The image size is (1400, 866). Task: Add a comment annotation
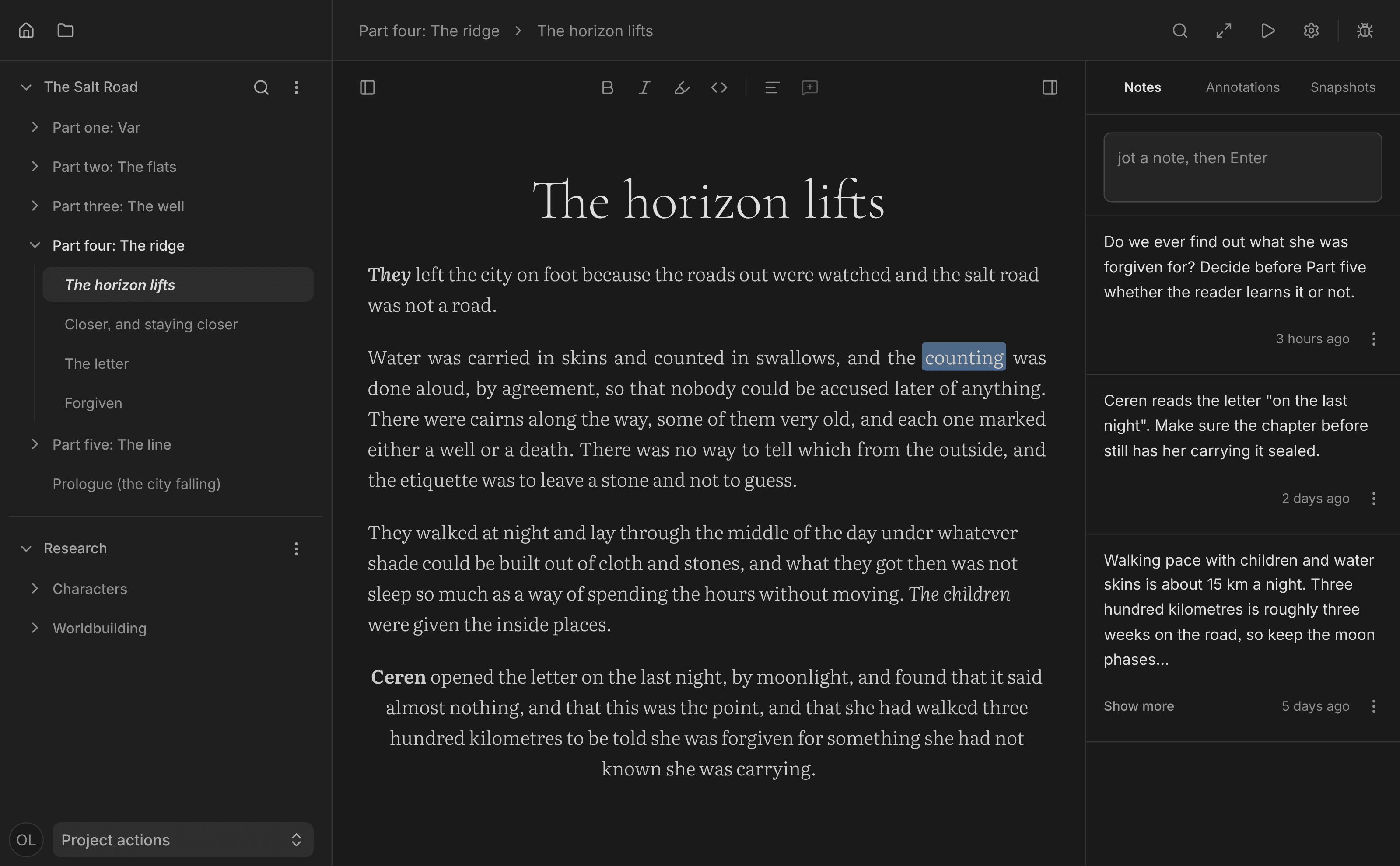[809, 87]
